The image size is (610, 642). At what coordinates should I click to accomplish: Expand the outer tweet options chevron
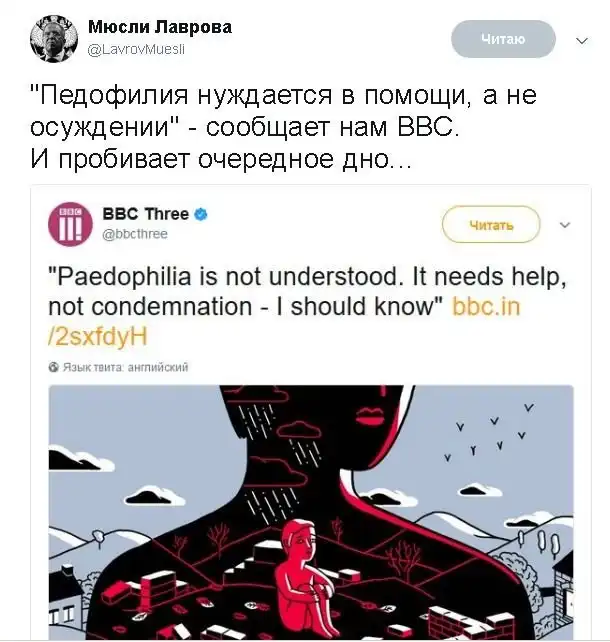(582, 41)
